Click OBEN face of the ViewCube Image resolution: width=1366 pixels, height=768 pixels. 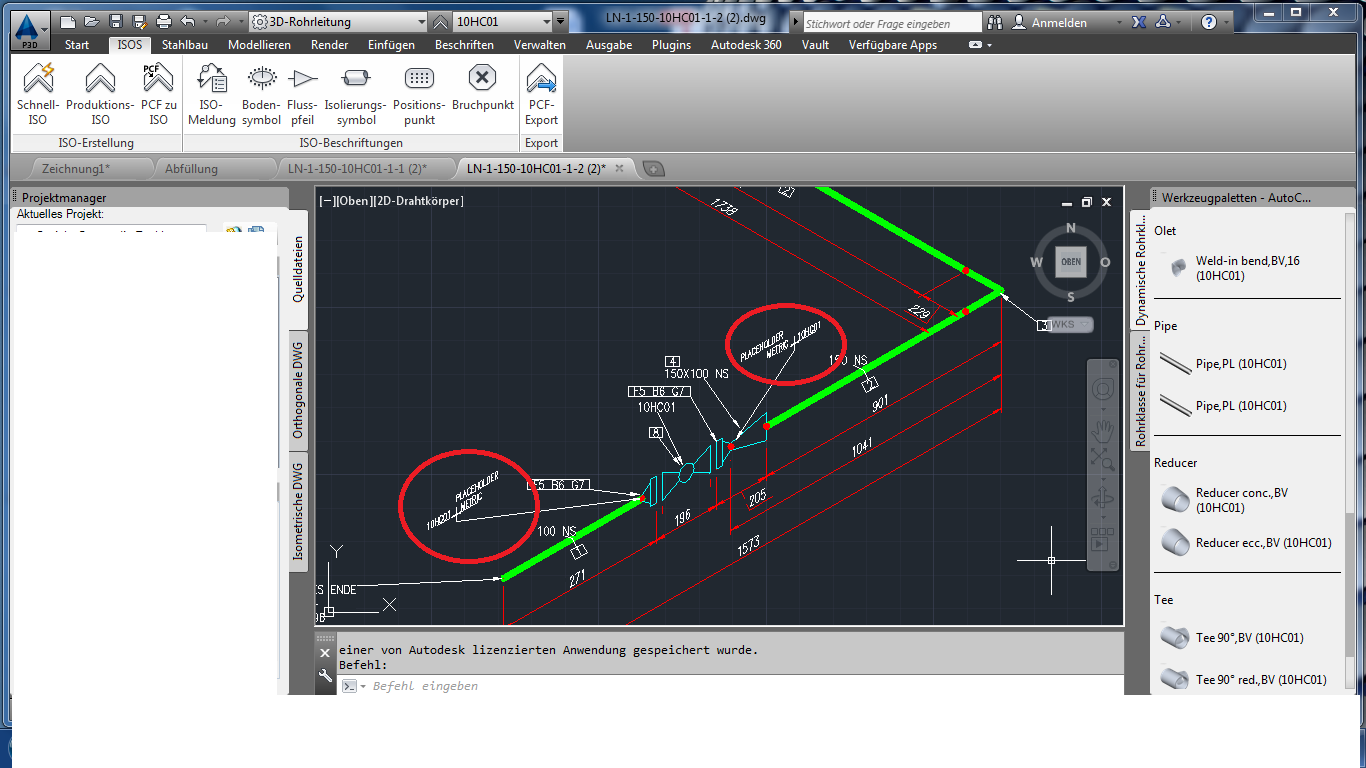1071,263
